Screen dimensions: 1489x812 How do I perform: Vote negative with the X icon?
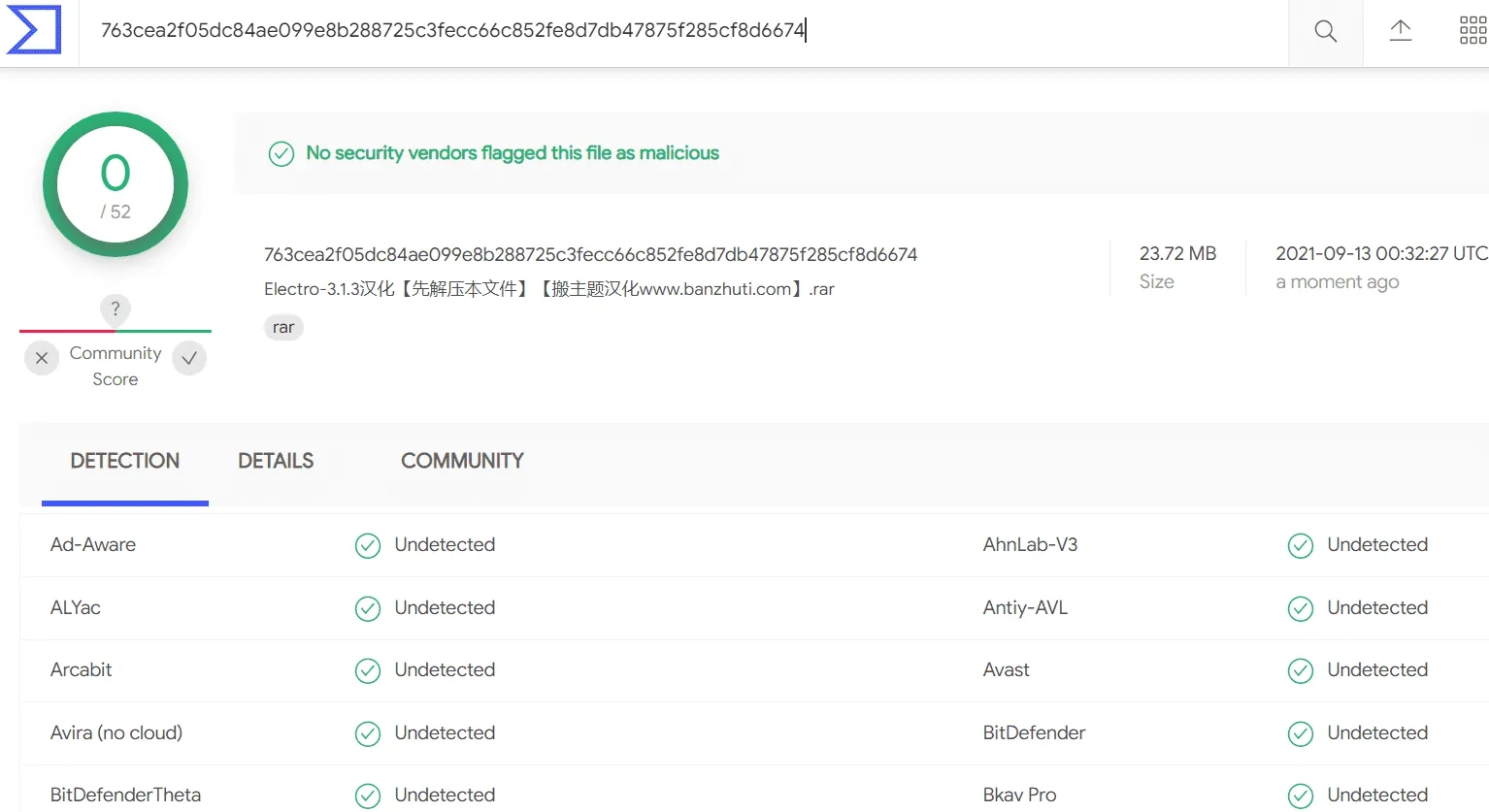tap(42, 358)
